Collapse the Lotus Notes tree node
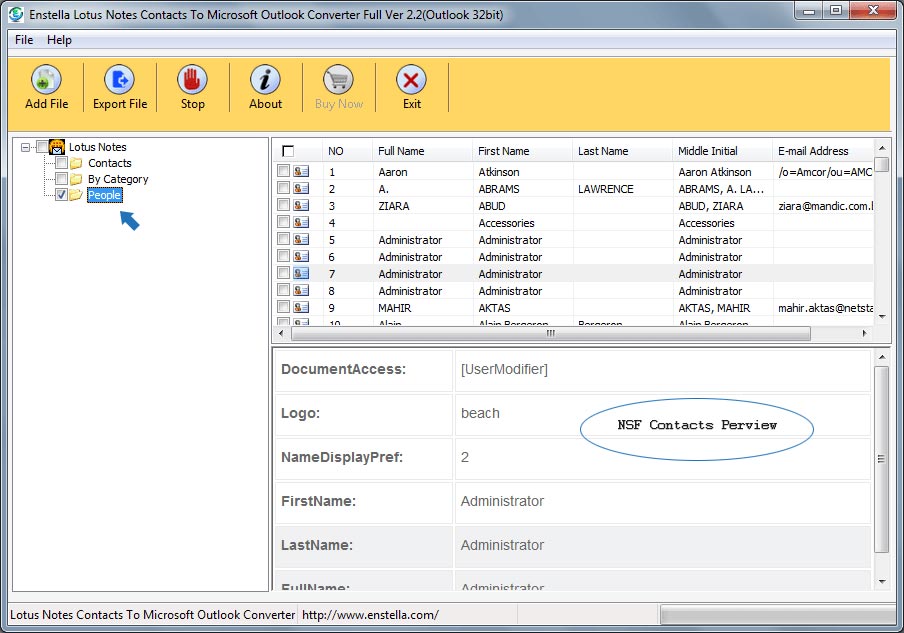The image size is (904, 633). click(25, 147)
